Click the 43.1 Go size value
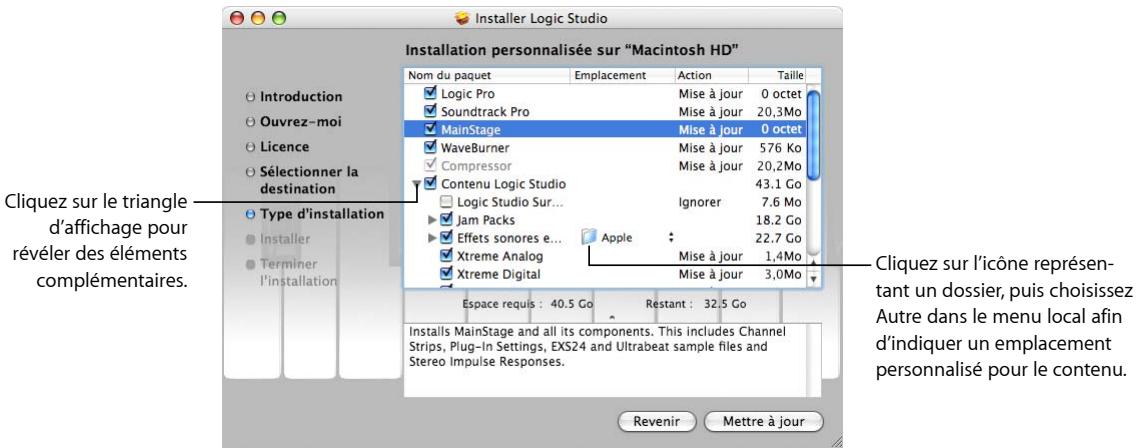This screenshot has height=448, width=1137. (778, 184)
